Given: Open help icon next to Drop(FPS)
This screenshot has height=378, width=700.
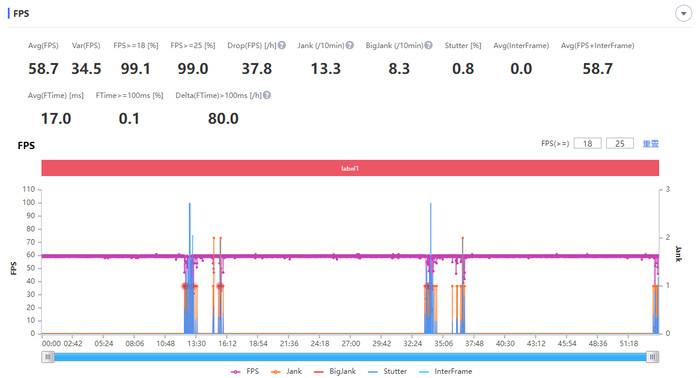Looking at the screenshot, I should [282, 45].
